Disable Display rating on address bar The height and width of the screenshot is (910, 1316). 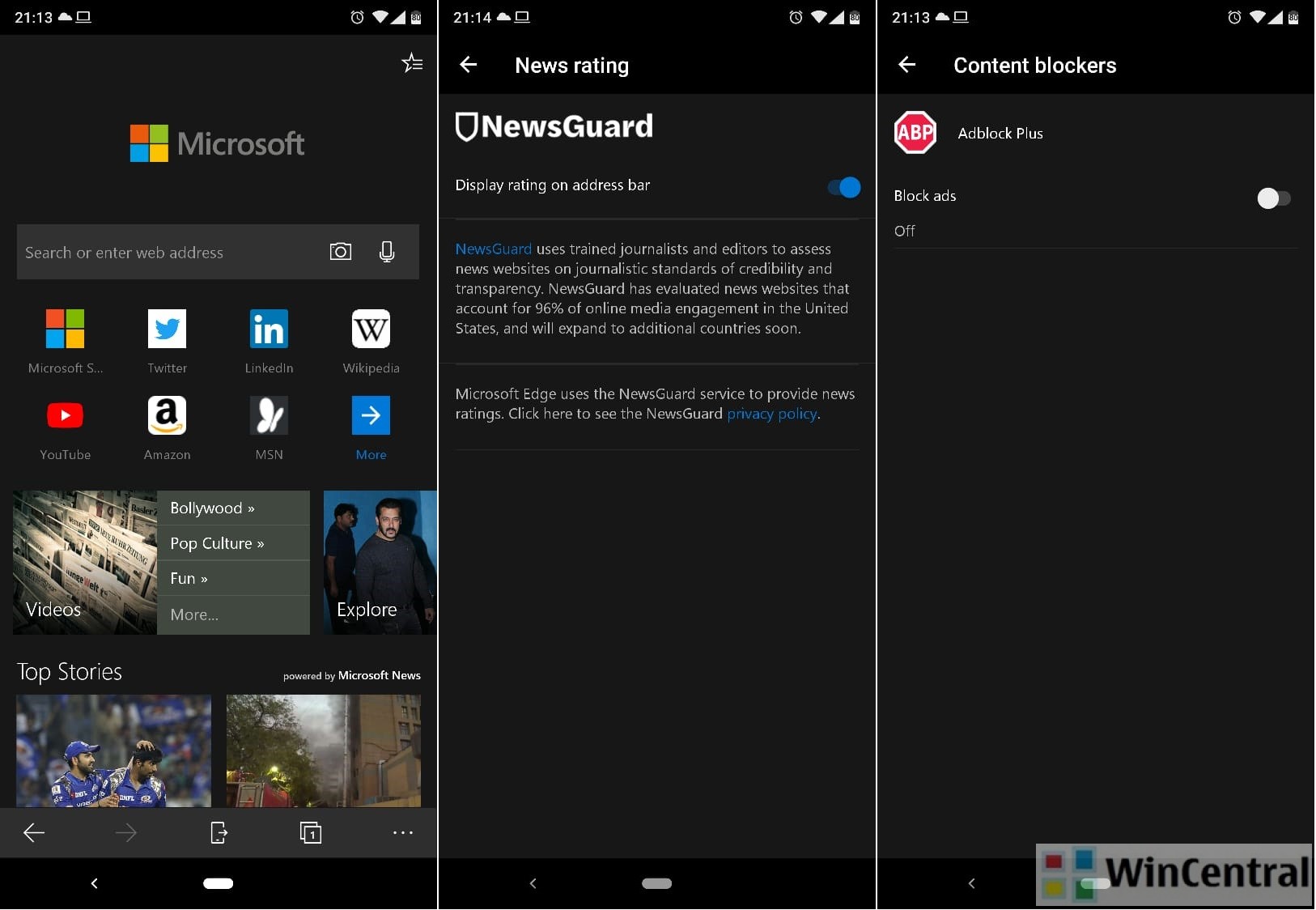pyautogui.click(x=843, y=187)
